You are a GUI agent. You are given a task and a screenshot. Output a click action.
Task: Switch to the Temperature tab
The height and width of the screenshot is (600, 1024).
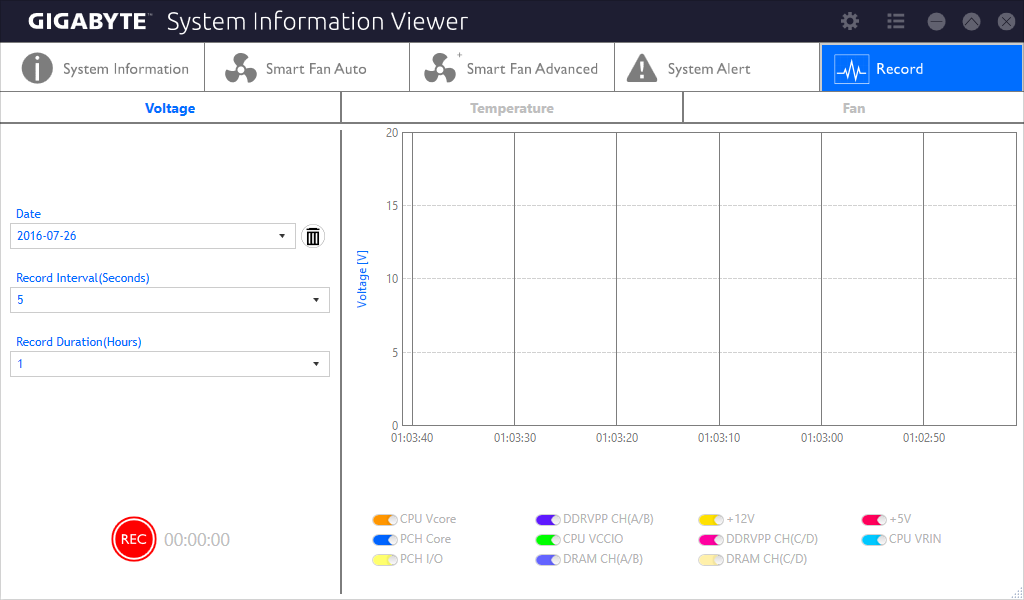coord(512,108)
